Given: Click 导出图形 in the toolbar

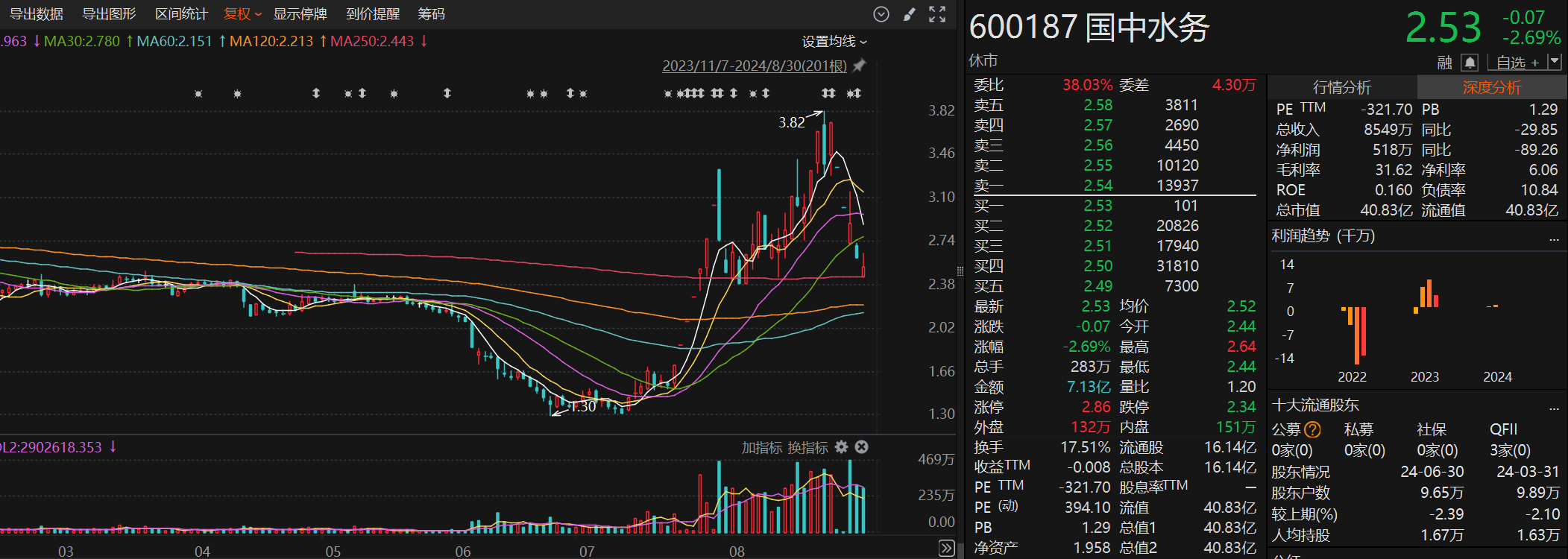Looking at the screenshot, I should pos(109,14).
